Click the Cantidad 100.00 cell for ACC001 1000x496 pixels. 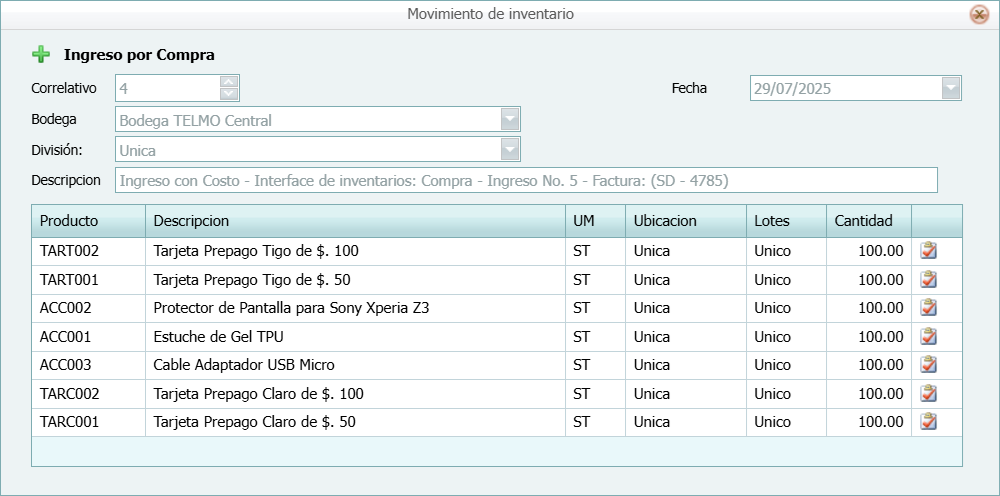(x=869, y=337)
